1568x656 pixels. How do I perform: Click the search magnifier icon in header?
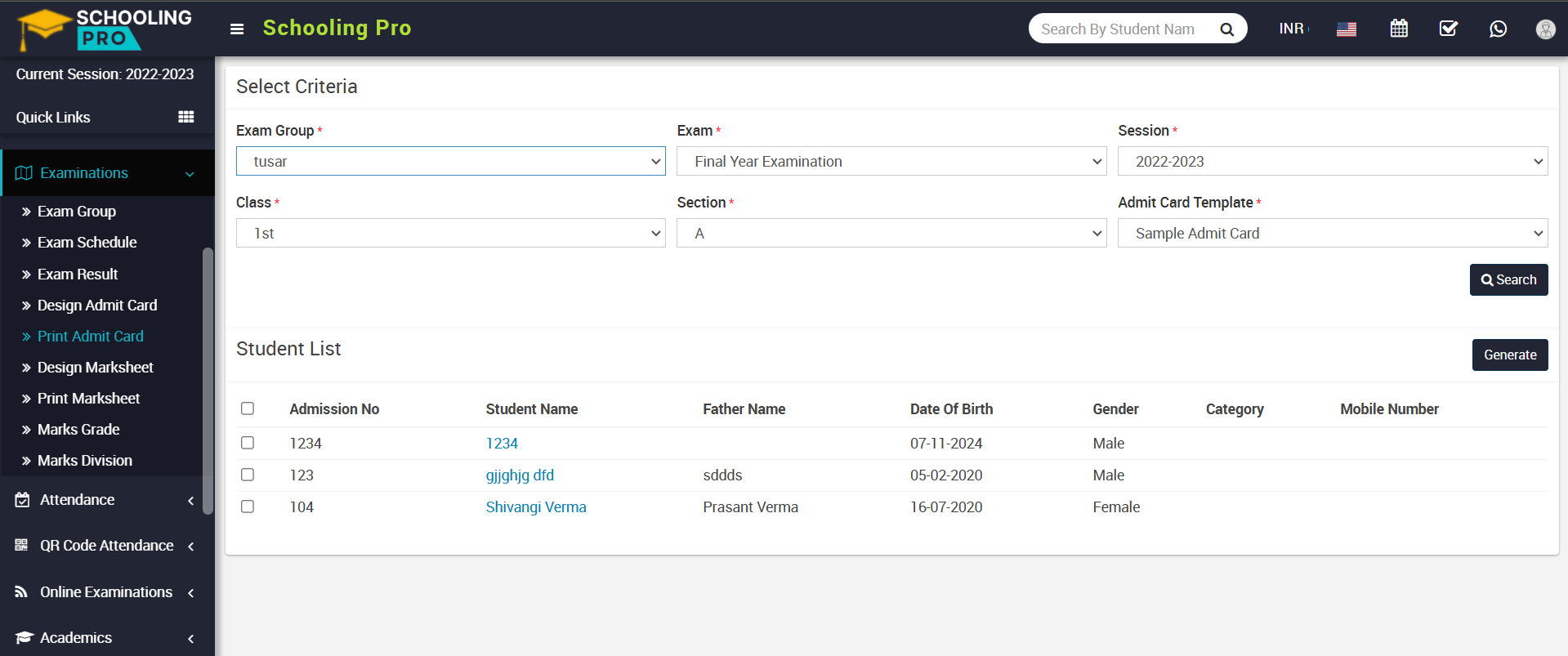coord(1226,29)
